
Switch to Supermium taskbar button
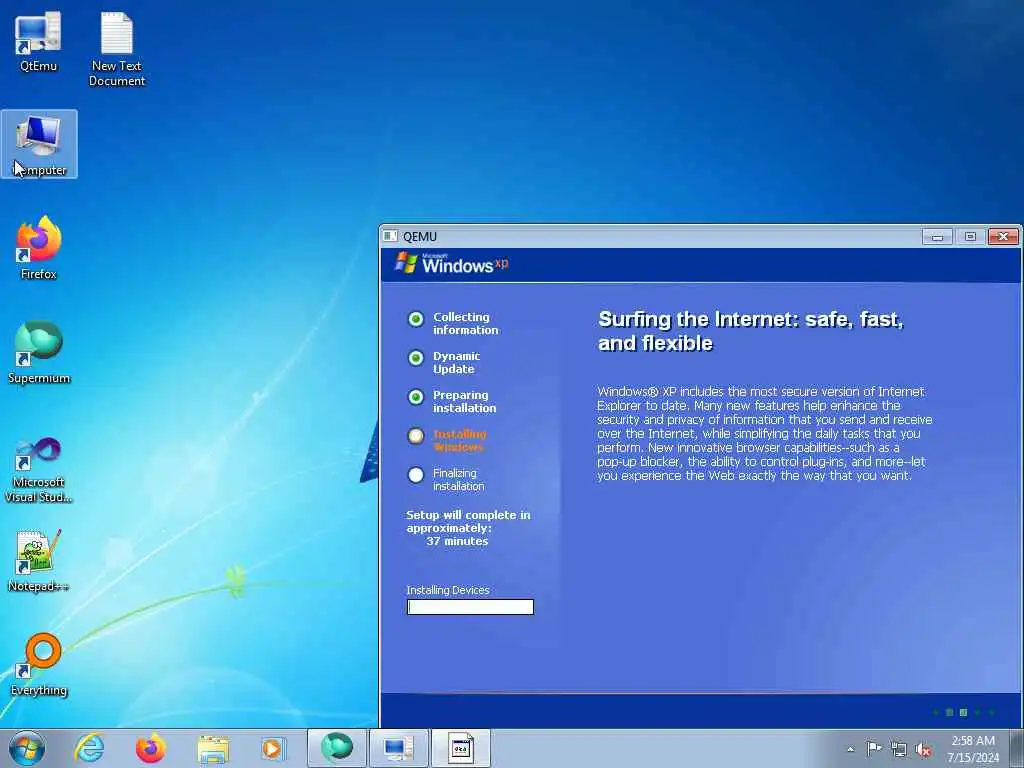click(337, 748)
